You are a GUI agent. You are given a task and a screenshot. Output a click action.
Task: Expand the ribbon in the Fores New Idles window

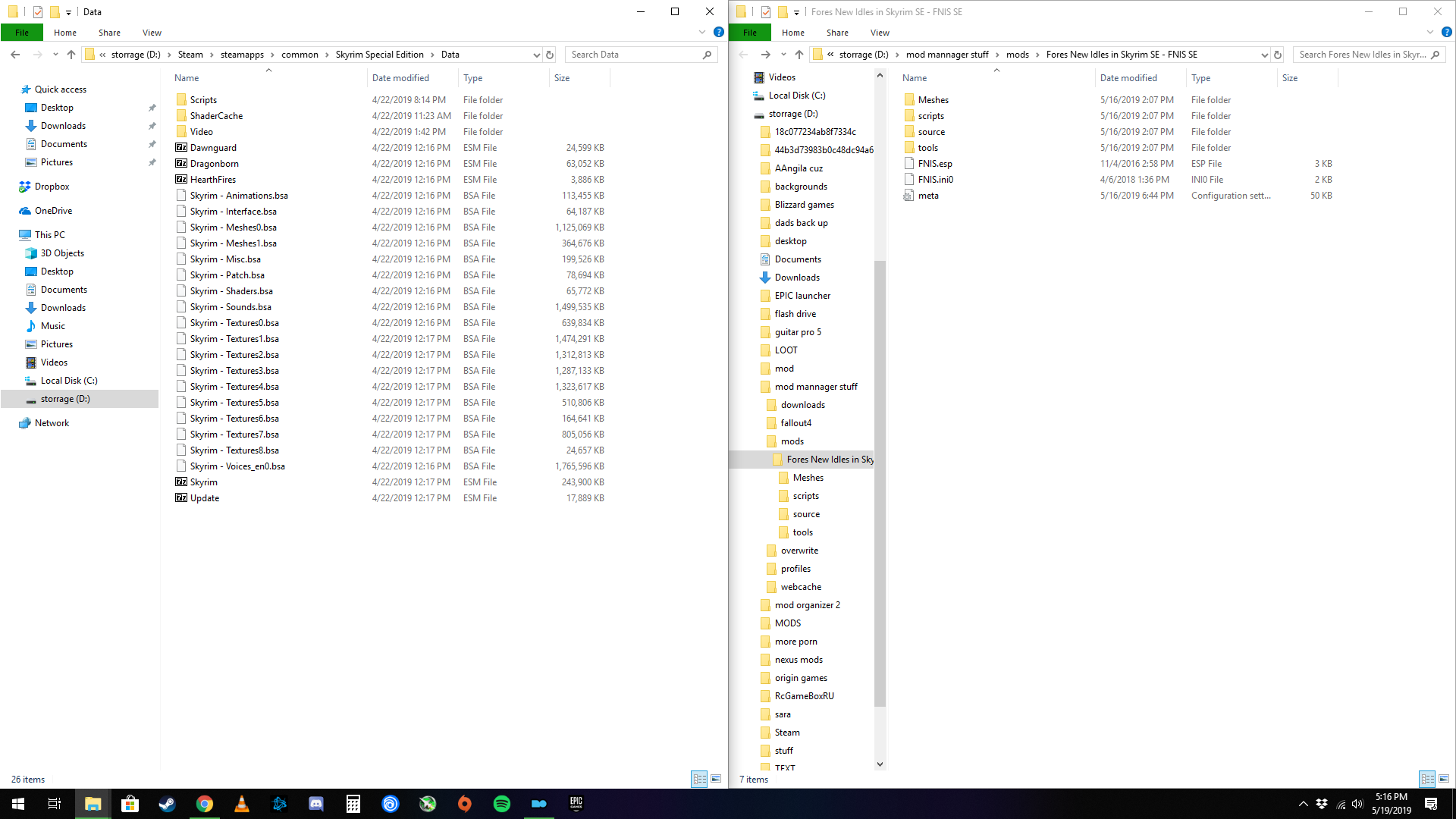pyautogui.click(x=1429, y=33)
